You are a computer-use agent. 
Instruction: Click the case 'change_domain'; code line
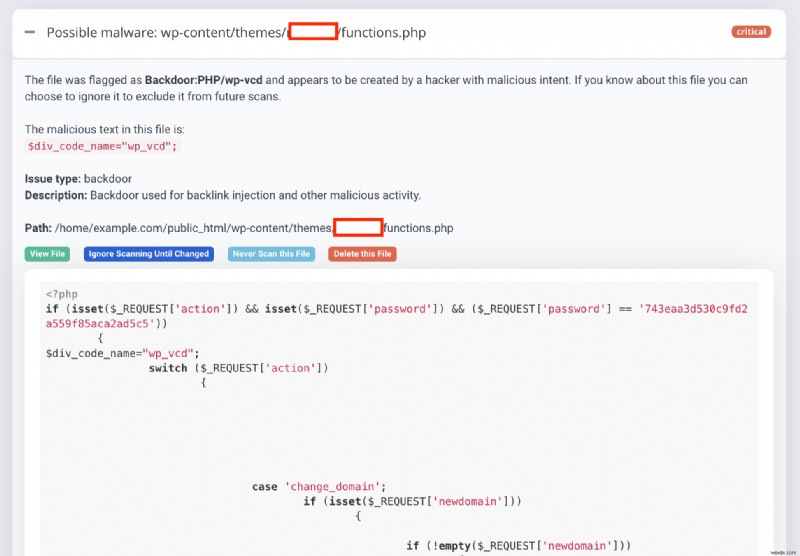(x=319, y=487)
